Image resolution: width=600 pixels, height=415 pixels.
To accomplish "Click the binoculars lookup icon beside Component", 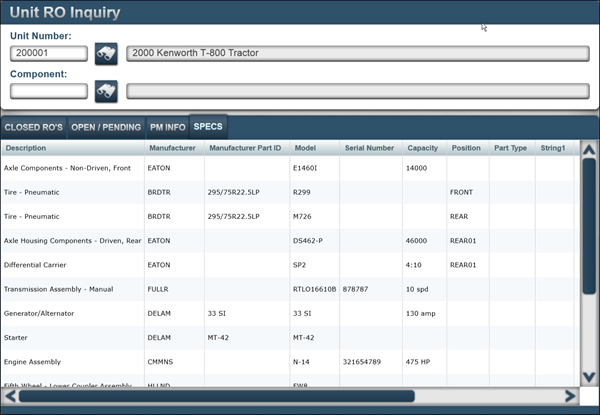I will [x=106, y=92].
